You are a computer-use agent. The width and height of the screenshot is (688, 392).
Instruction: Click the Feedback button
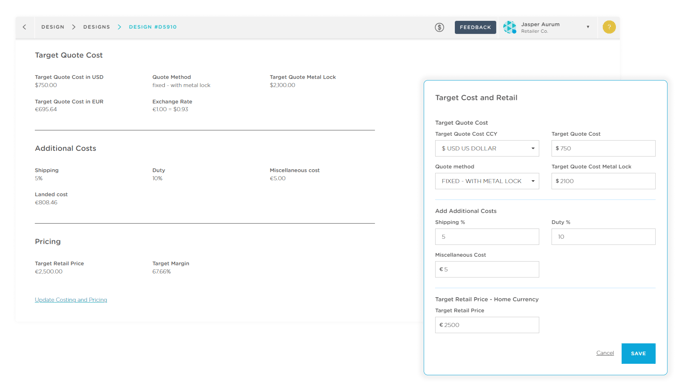click(x=475, y=27)
